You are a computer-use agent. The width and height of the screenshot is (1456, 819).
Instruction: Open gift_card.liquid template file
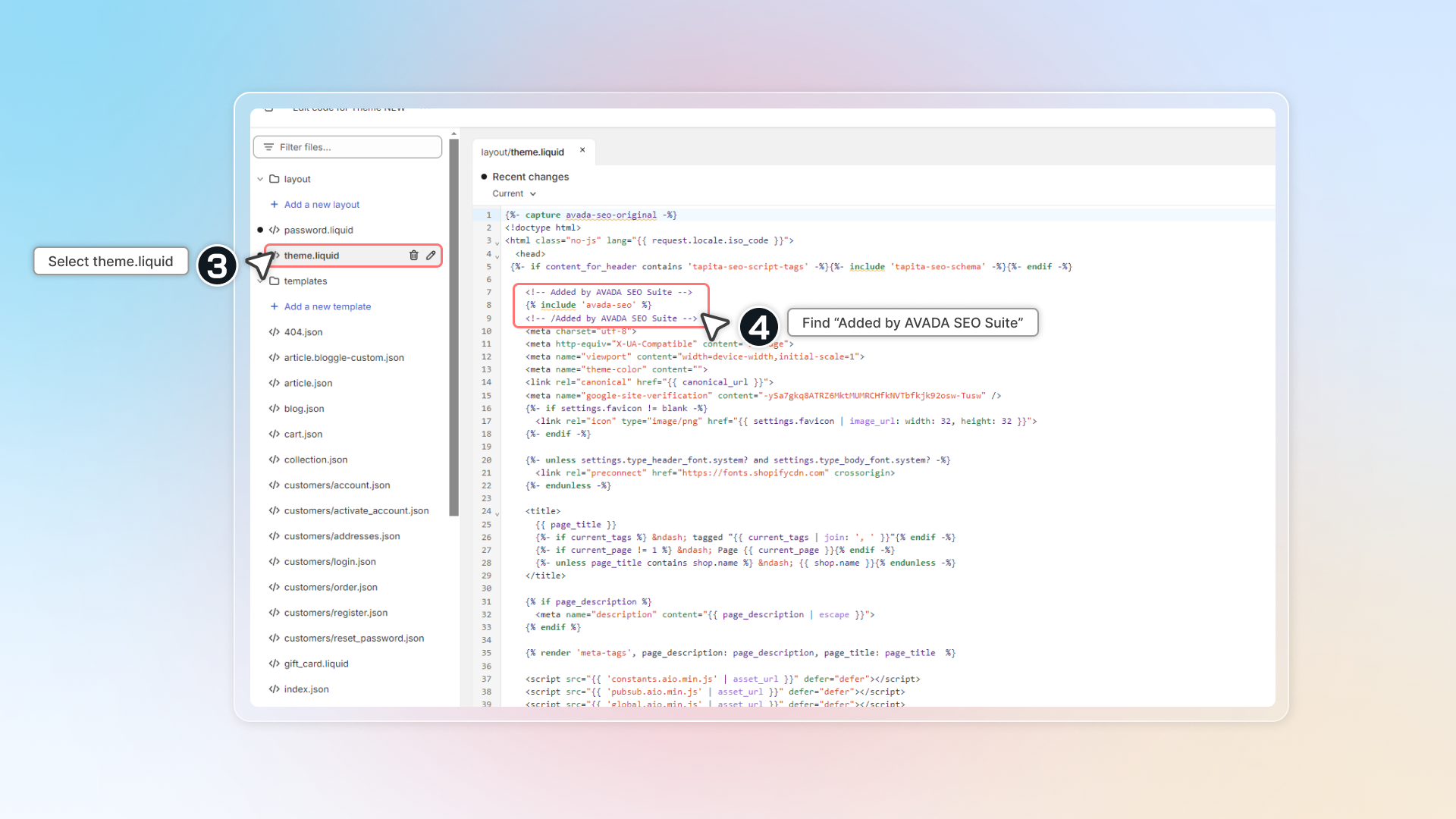pos(316,664)
